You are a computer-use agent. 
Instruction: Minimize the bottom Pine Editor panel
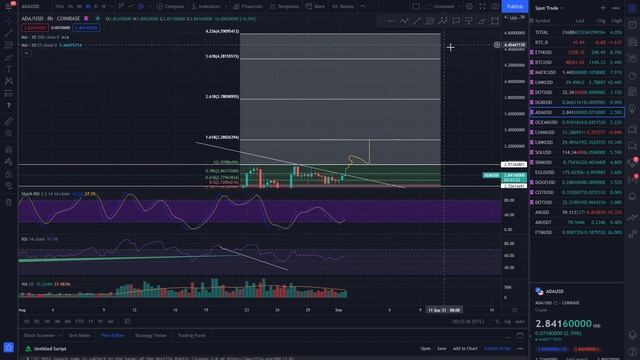point(508,336)
